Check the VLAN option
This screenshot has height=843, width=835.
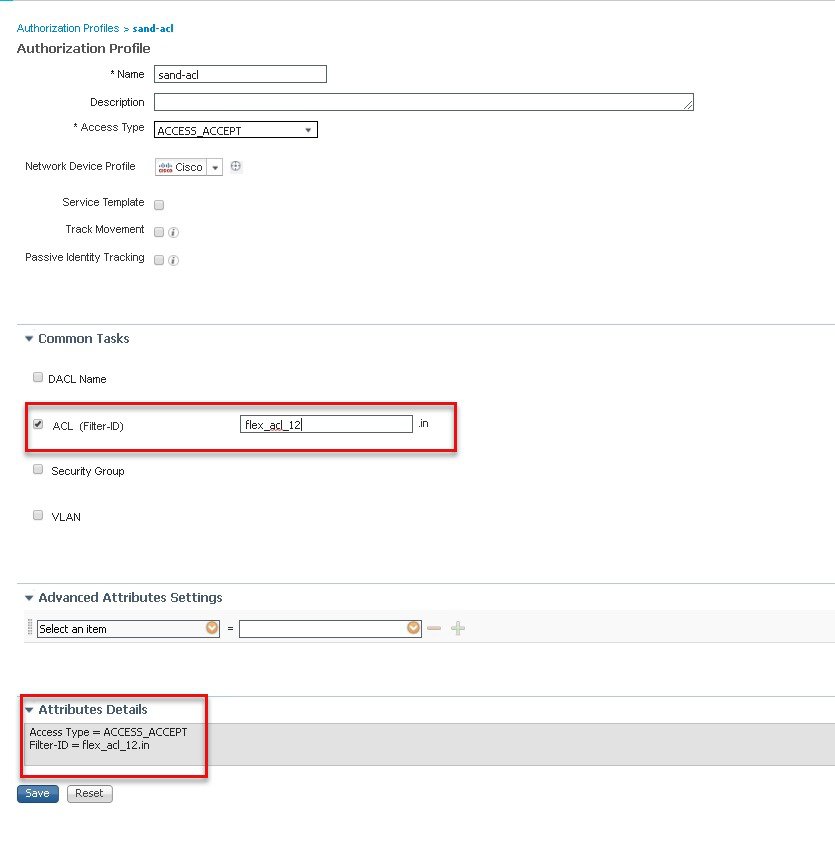click(38, 515)
